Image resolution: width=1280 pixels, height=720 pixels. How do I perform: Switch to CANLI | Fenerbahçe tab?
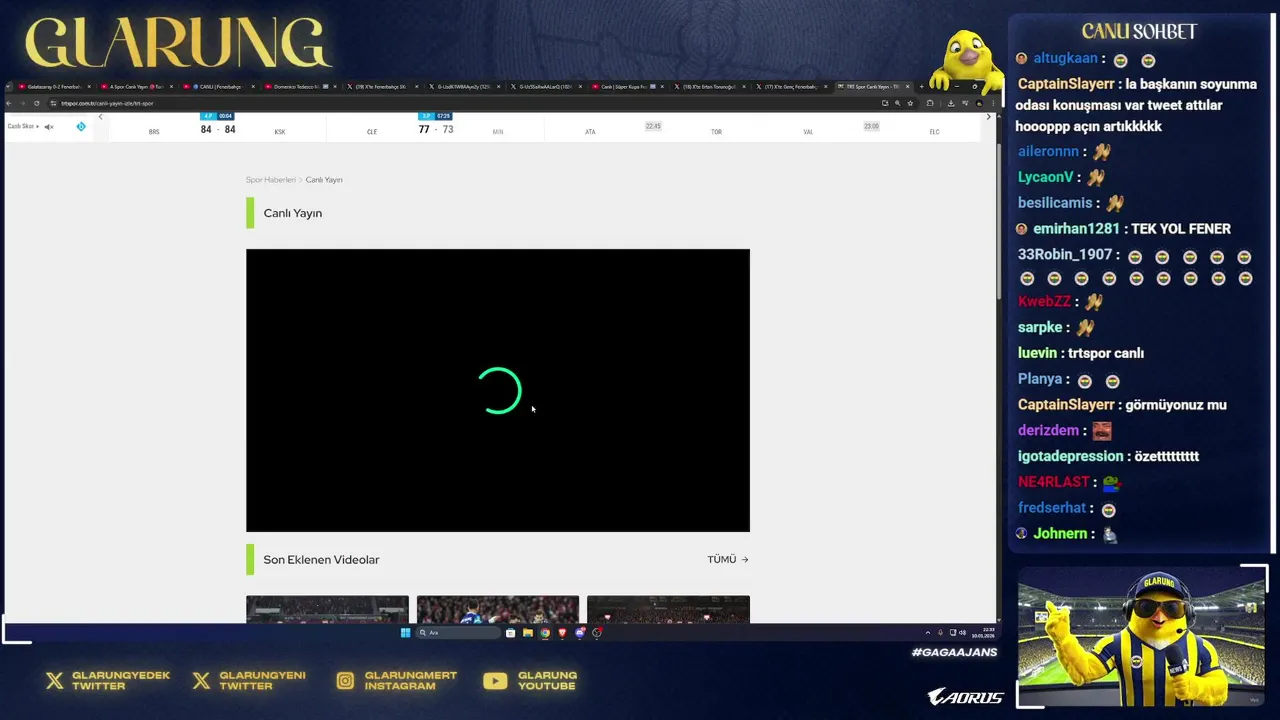218,87
